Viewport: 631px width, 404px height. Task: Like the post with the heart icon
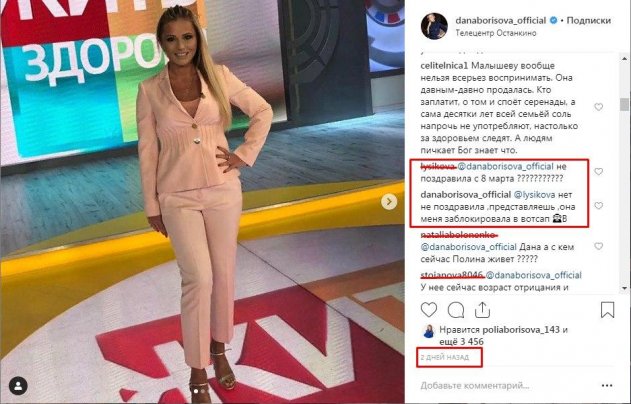click(x=429, y=310)
